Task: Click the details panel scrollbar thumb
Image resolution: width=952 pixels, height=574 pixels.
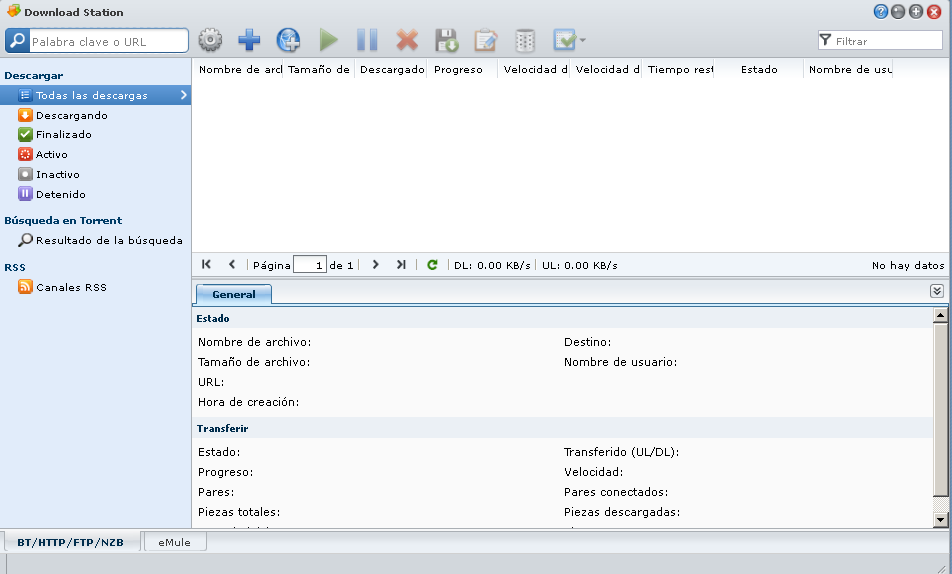Action: pos(940,410)
